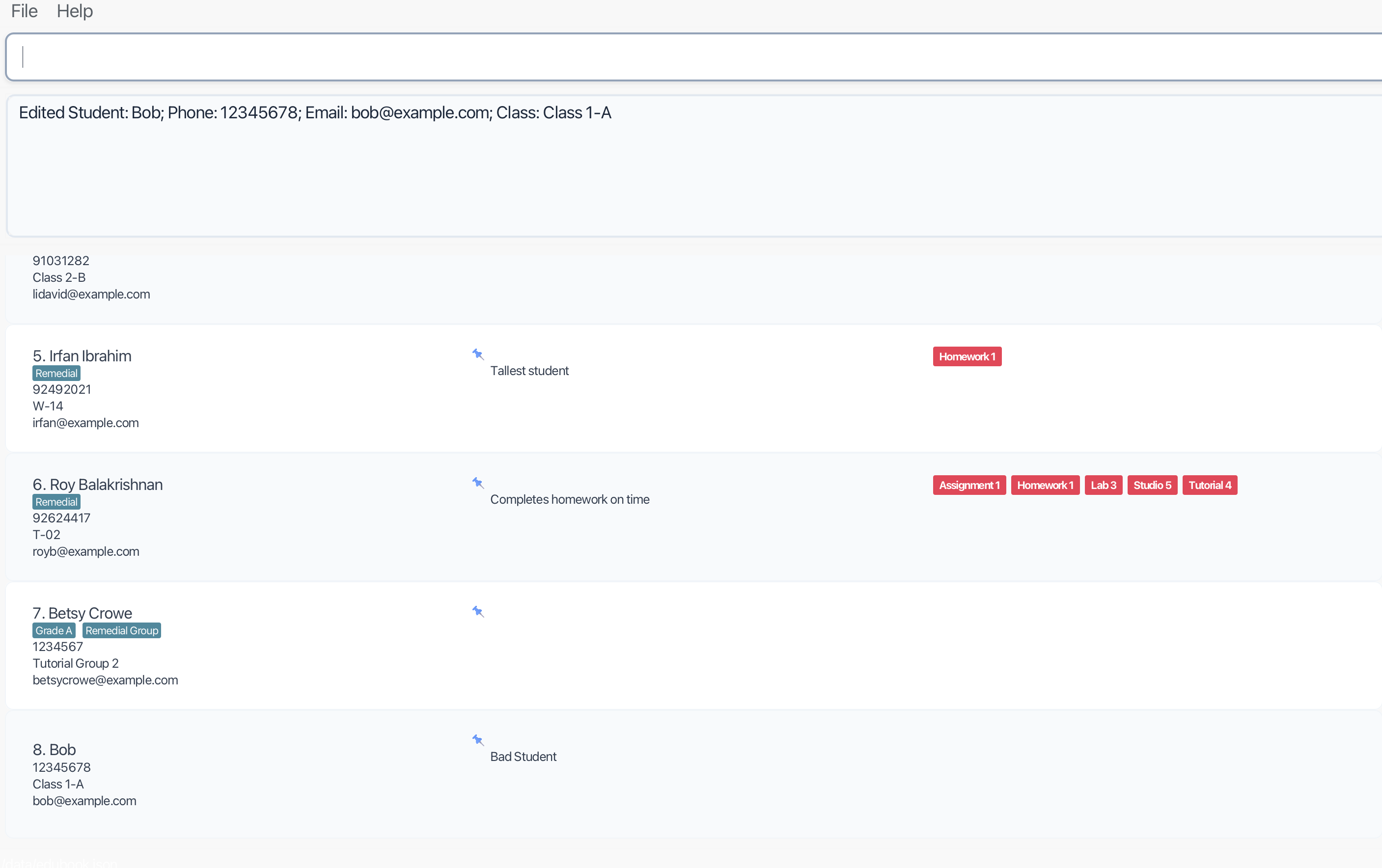Click the betsycrowe@example.com email text

click(x=105, y=680)
